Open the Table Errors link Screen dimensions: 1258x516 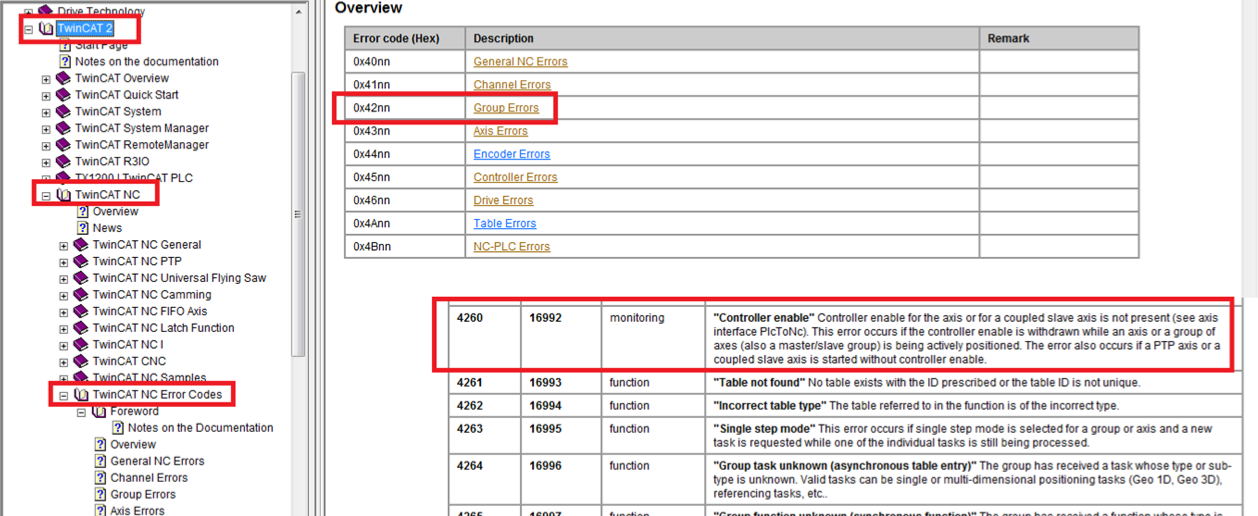505,223
